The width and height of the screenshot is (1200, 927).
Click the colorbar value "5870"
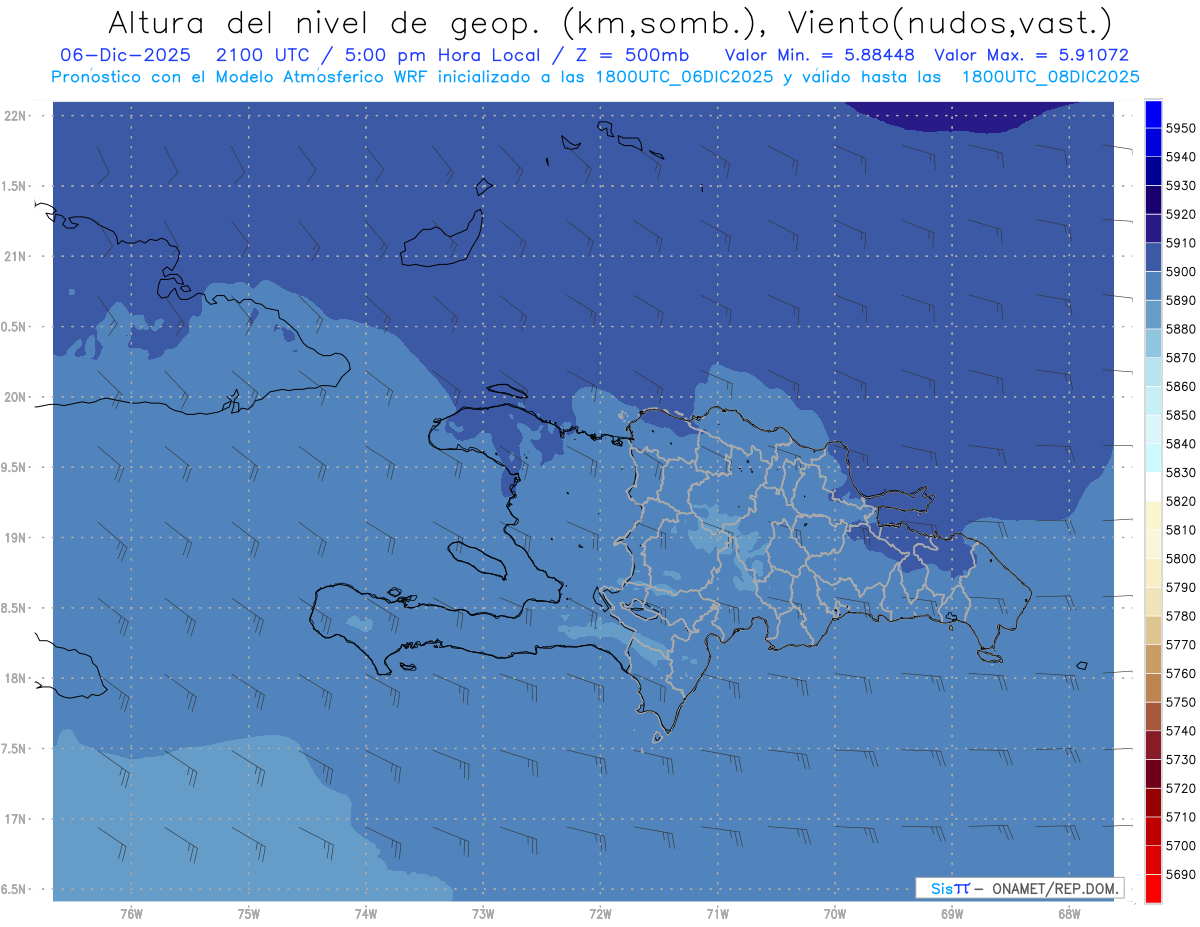coord(1181,357)
